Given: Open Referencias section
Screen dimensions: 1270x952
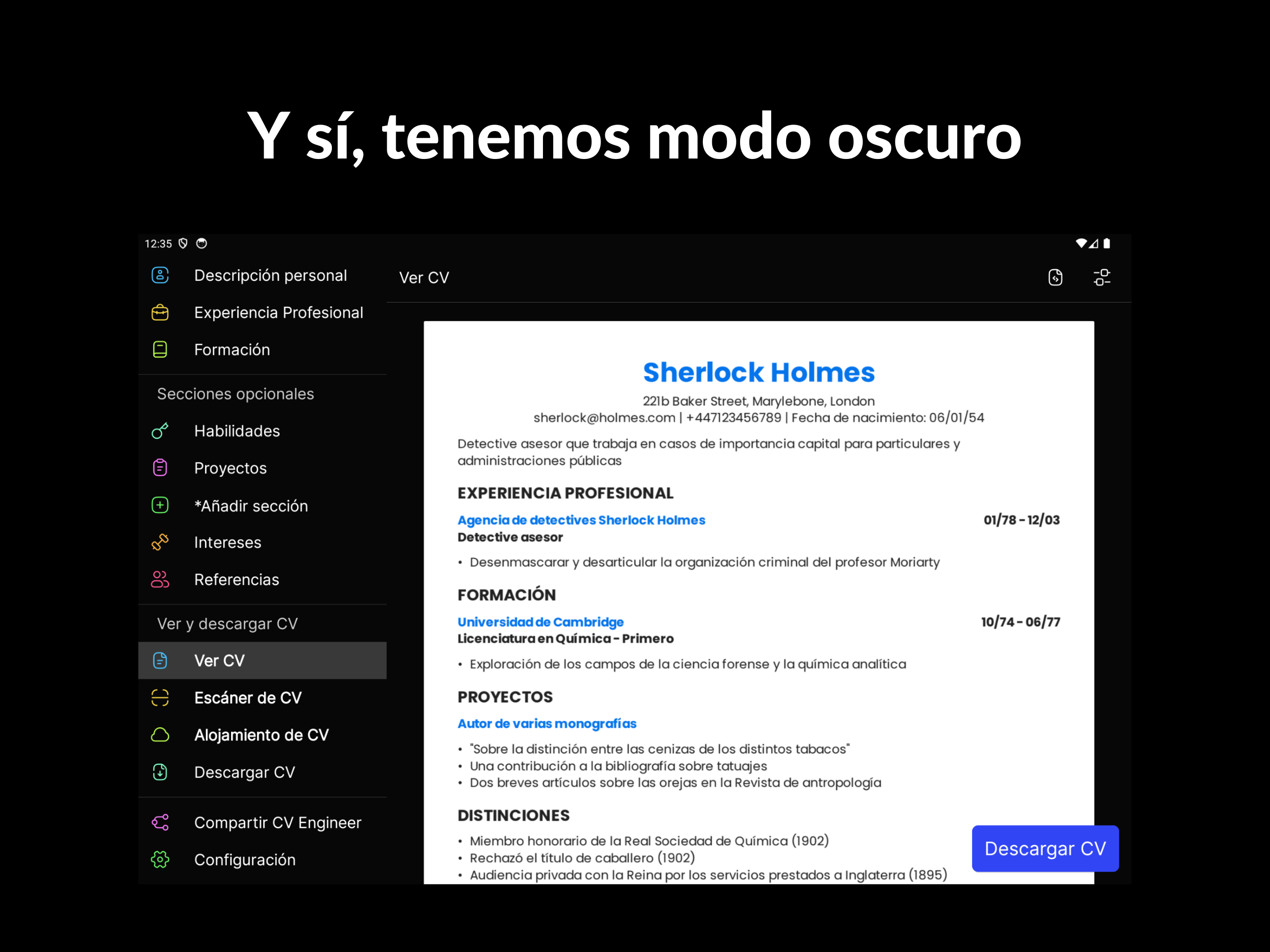Looking at the screenshot, I should click(262, 579).
